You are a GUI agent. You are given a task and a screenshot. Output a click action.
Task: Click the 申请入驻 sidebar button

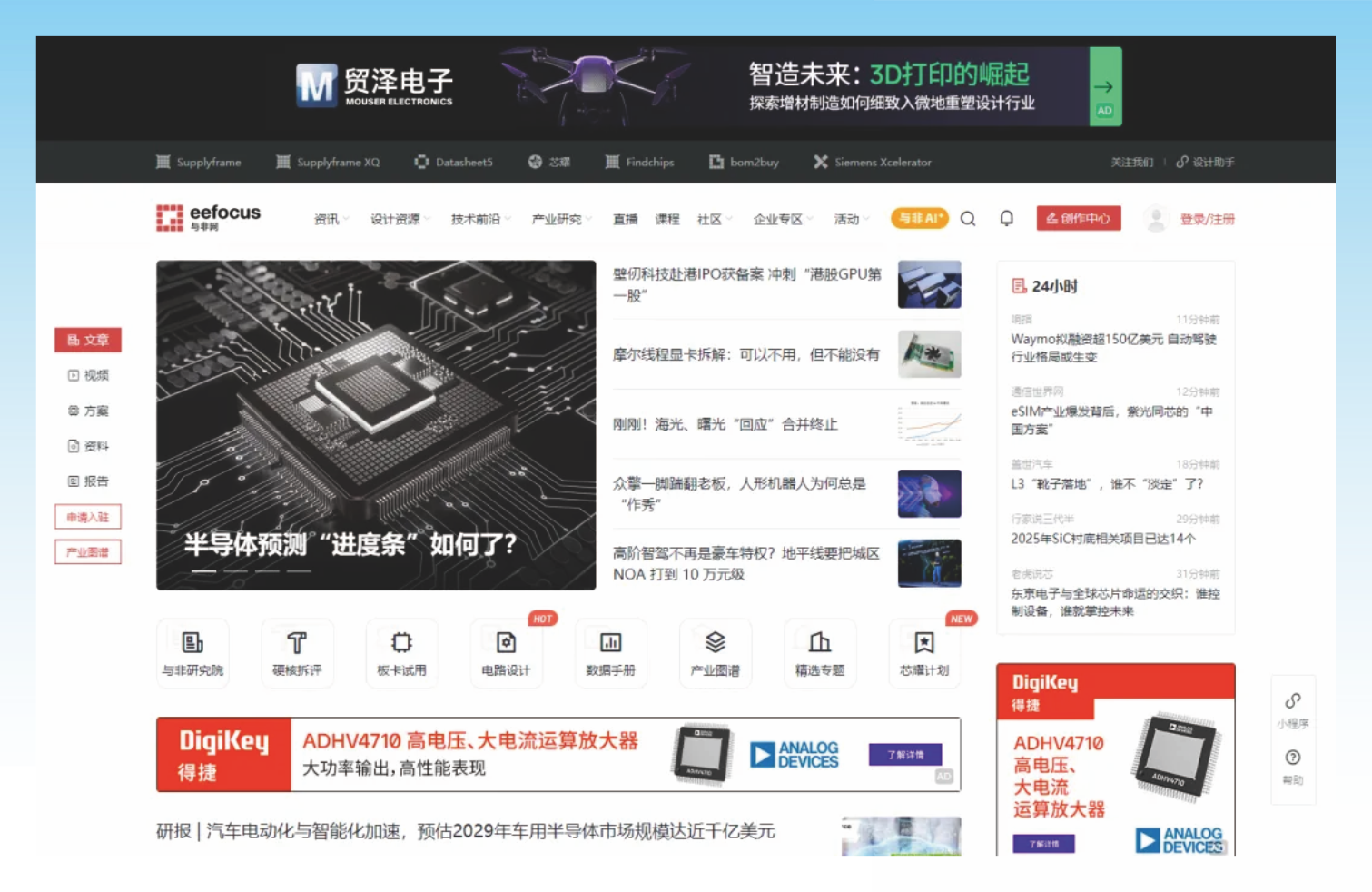tap(88, 517)
